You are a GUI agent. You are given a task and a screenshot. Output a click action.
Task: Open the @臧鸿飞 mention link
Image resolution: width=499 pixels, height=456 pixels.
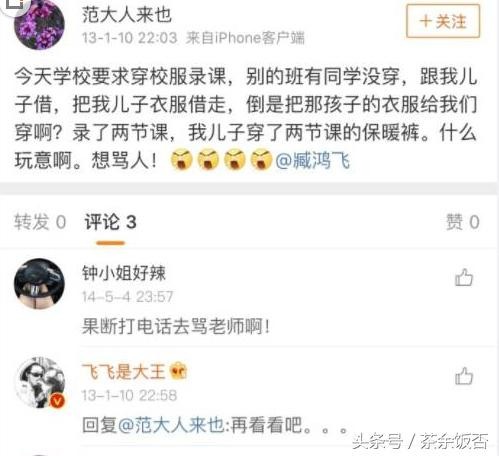pos(313,160)
